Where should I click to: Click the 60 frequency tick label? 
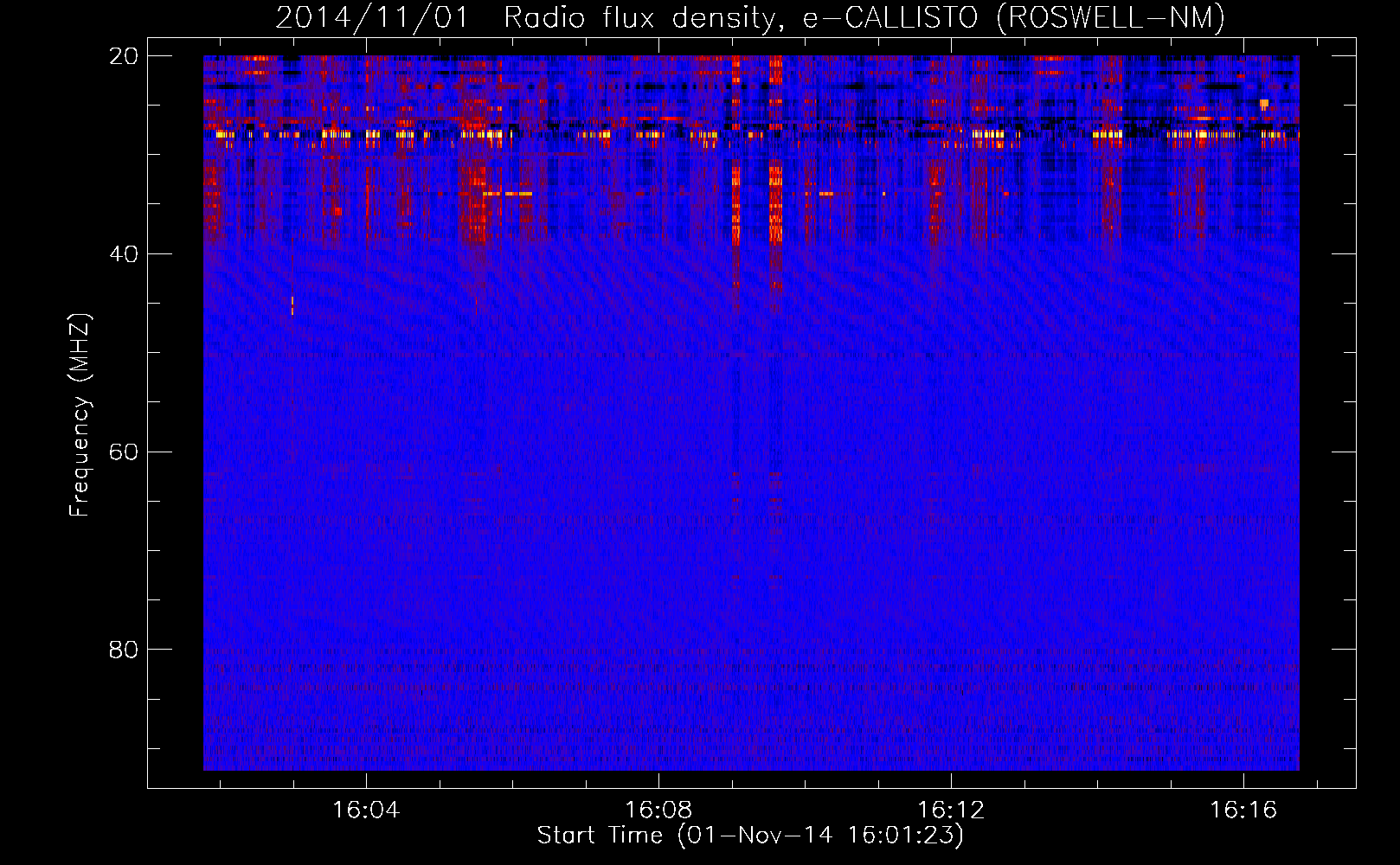pyautogui.click(x=124, y=452)
